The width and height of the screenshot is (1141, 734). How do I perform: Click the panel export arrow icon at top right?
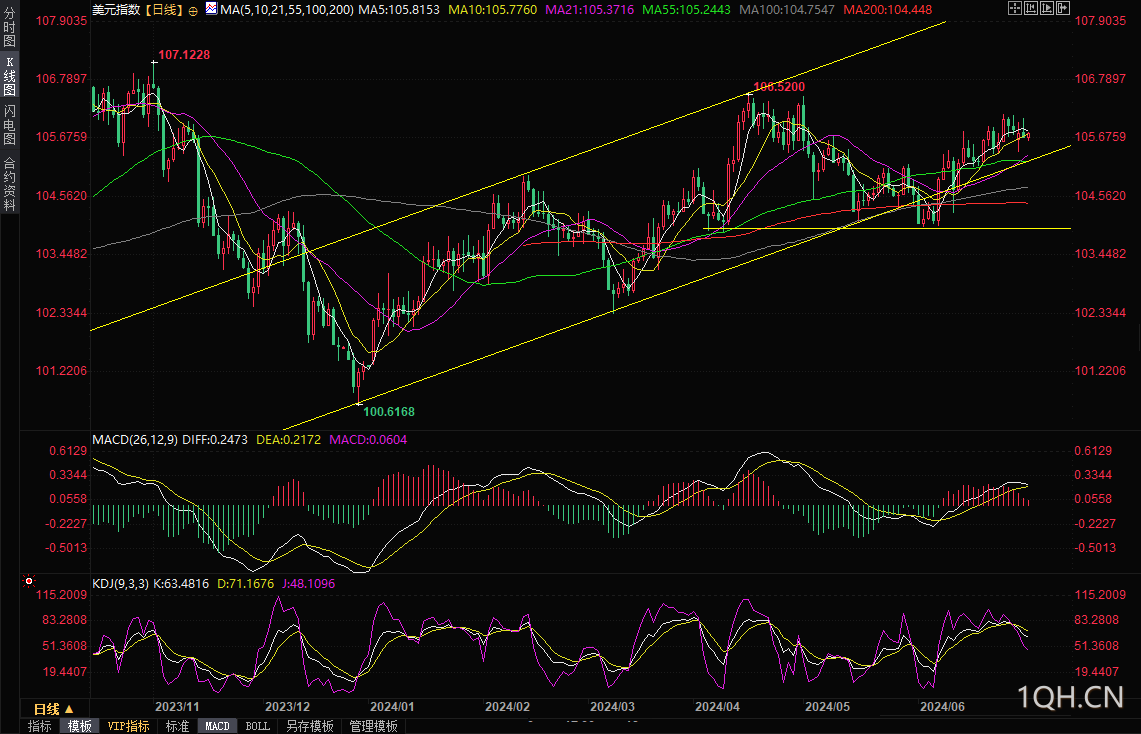click(1062, 8)
